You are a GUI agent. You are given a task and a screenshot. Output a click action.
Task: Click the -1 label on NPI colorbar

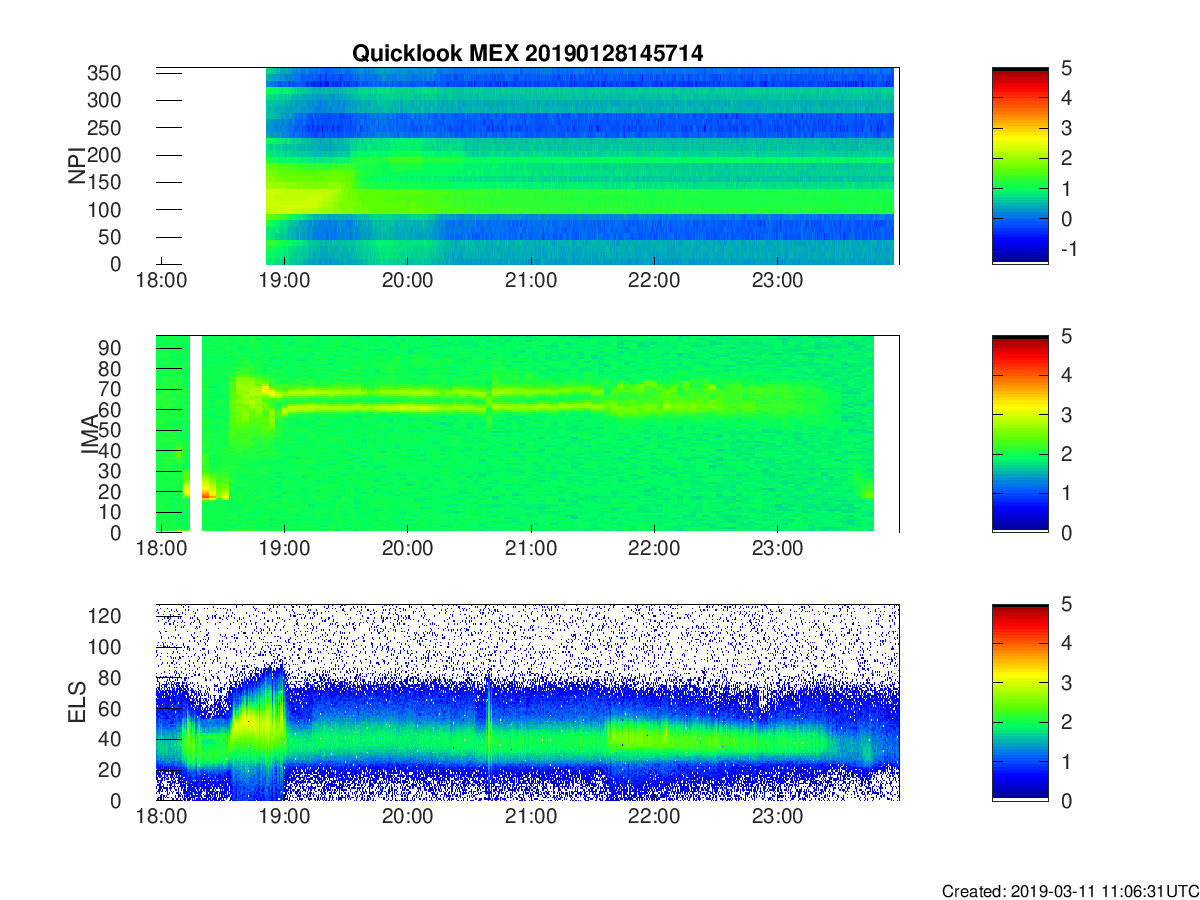[x=1068, y=249]
